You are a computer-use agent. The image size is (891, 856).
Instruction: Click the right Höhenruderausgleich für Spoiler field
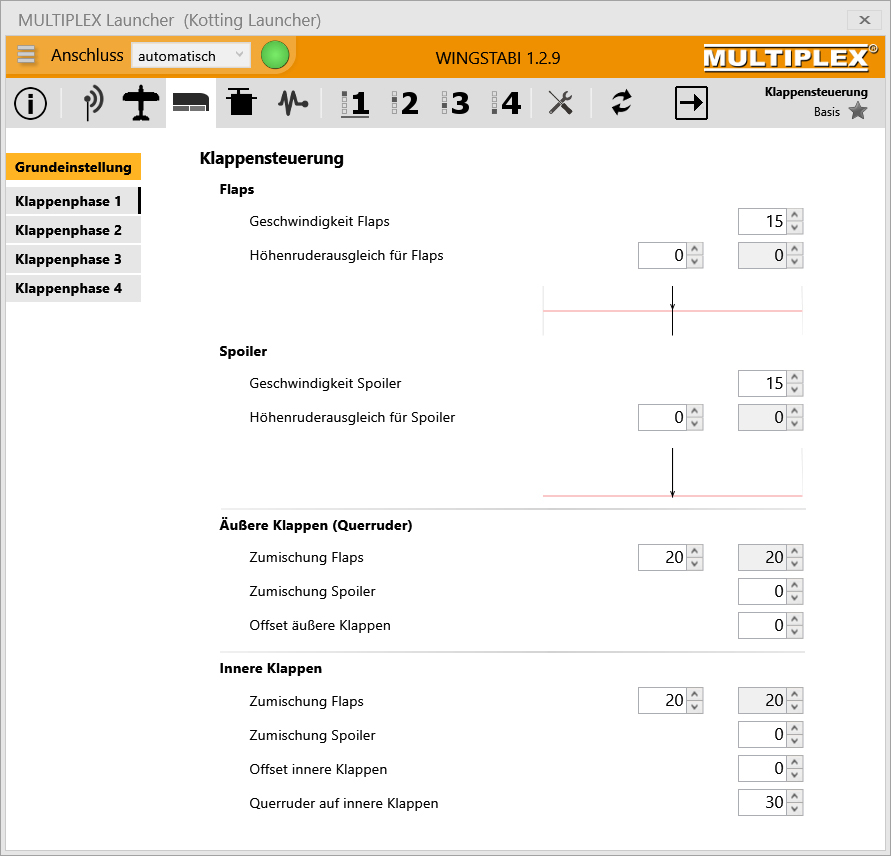tap(763, 417)
